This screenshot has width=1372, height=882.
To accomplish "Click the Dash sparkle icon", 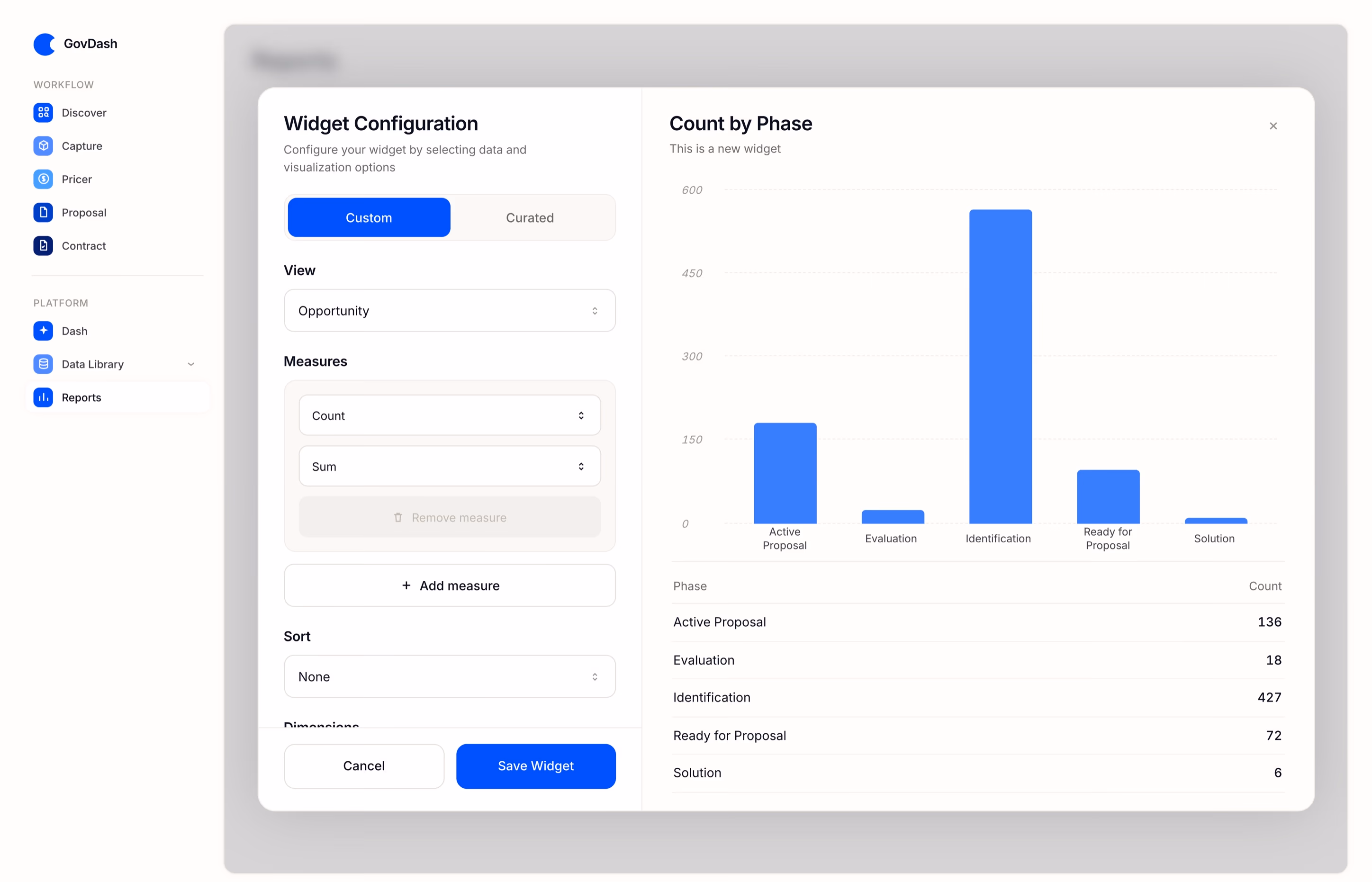I will [x=43, y=331].
